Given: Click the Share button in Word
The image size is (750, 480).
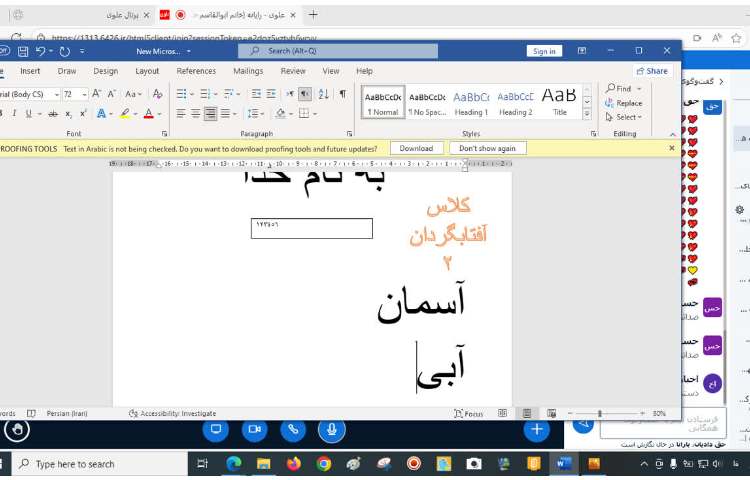Looking at the screenshot, I should pos(652,71).
